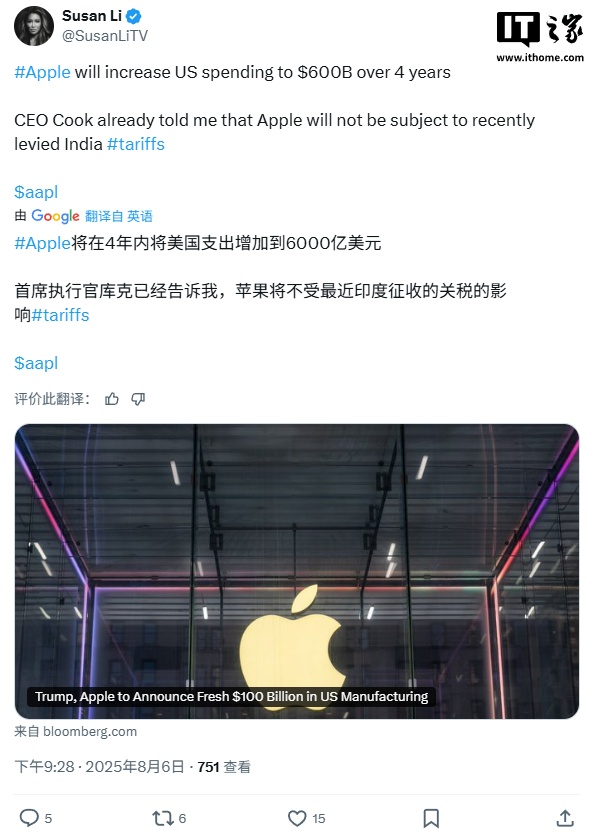594x832 pixels.
Task: Click the blue verified badge
Action: coord(134,17)
